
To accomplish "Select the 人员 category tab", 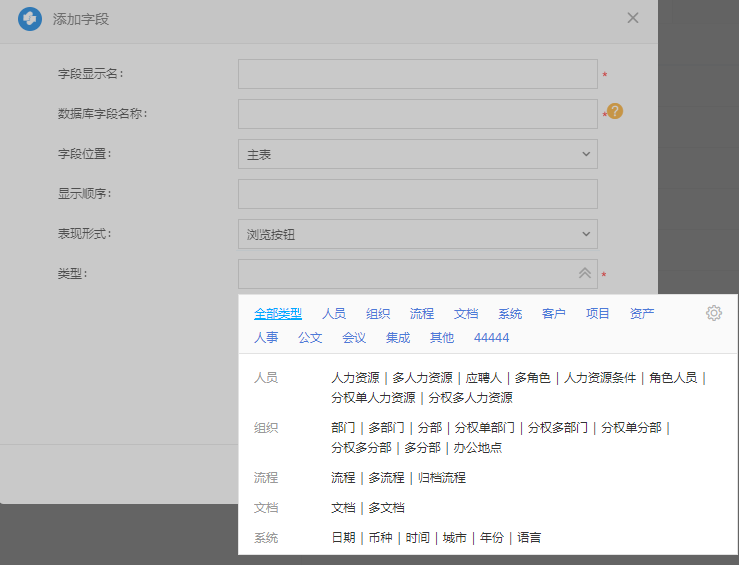I will click(334, 313).
